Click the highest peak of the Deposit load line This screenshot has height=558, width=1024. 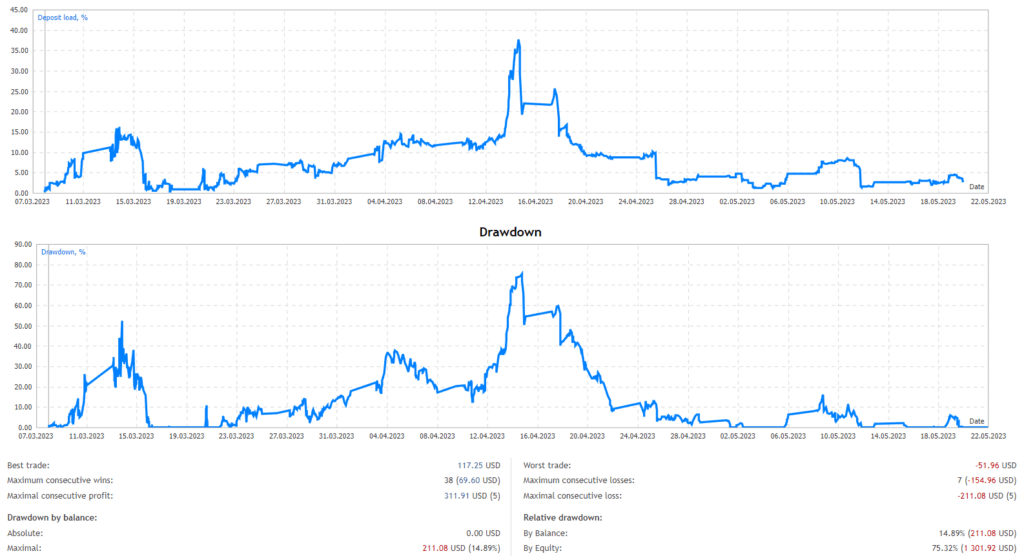518,41
